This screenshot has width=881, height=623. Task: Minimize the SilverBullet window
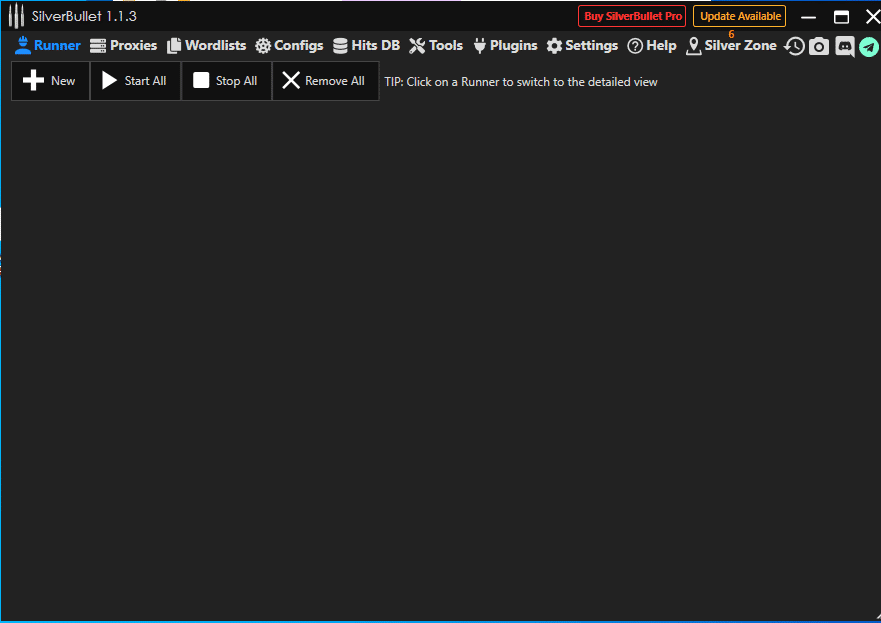(809, 17)
